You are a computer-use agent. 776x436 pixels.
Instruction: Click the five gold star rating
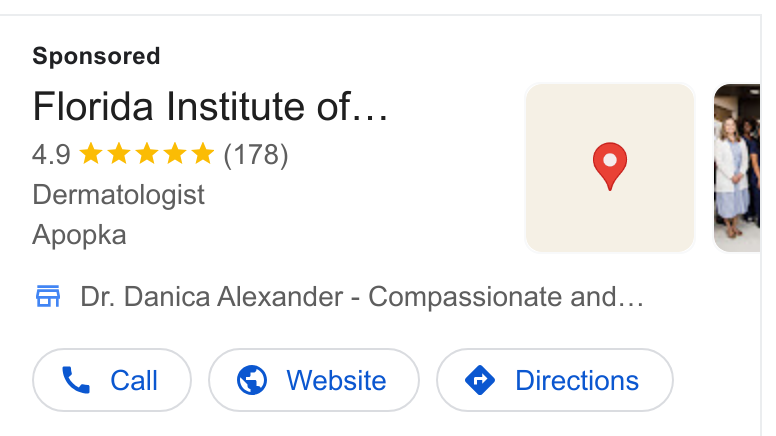[147, 153]
